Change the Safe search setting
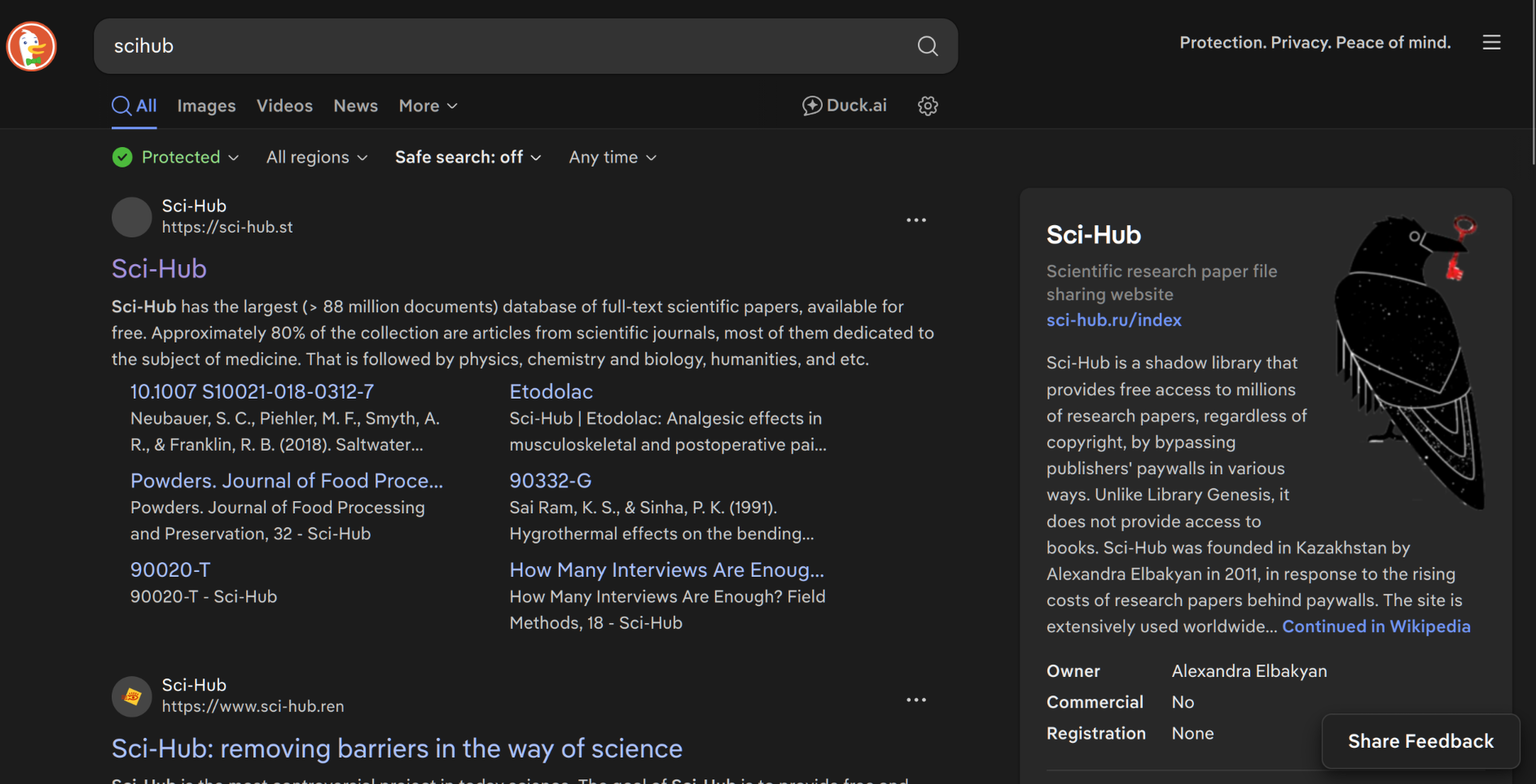Viewport: 1536px width, 784px height. 467,157
